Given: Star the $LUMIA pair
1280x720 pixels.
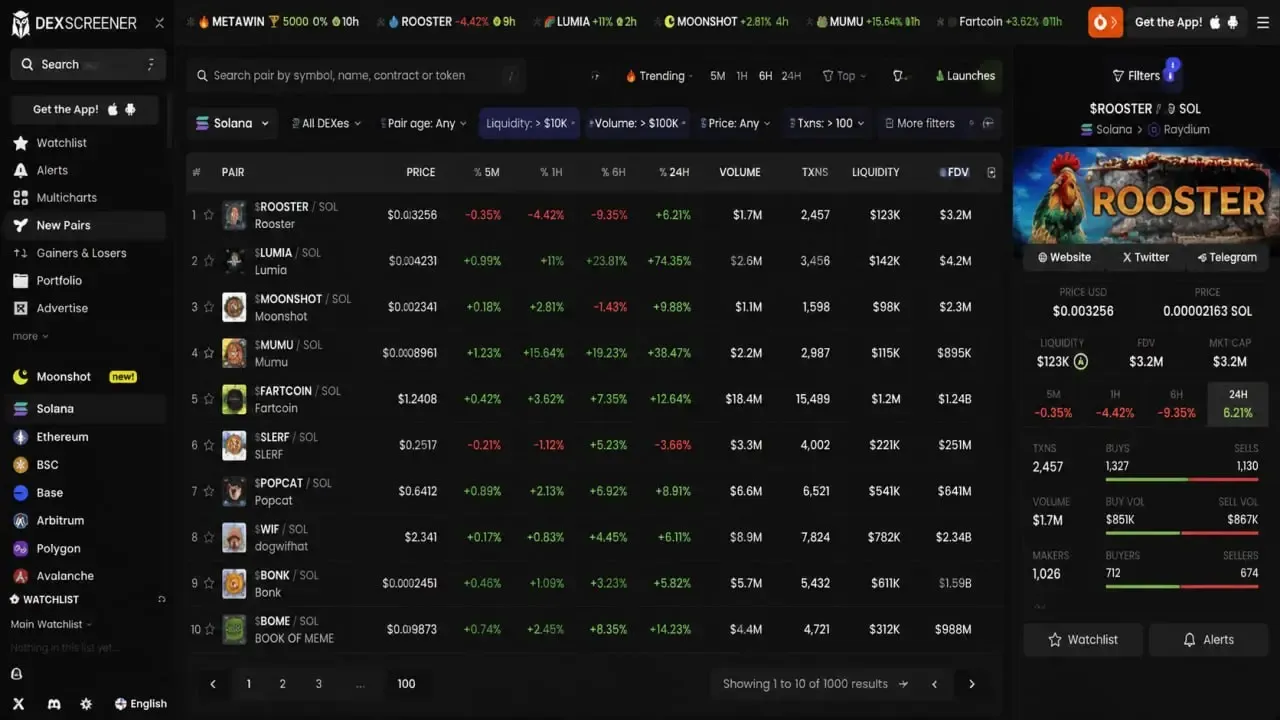Looking at the screenshot, I should coord(209,261).
